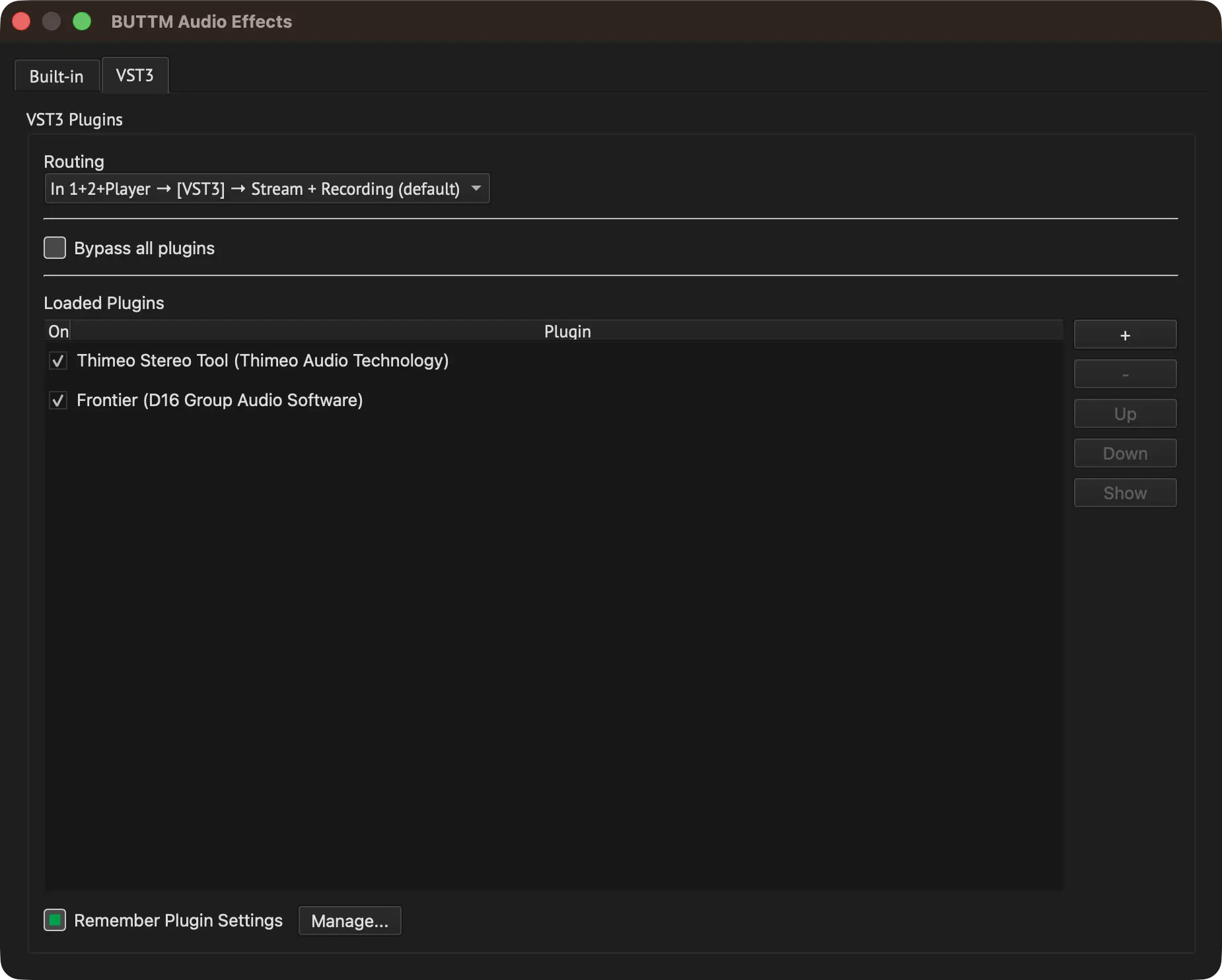Click the On column header

58,332
